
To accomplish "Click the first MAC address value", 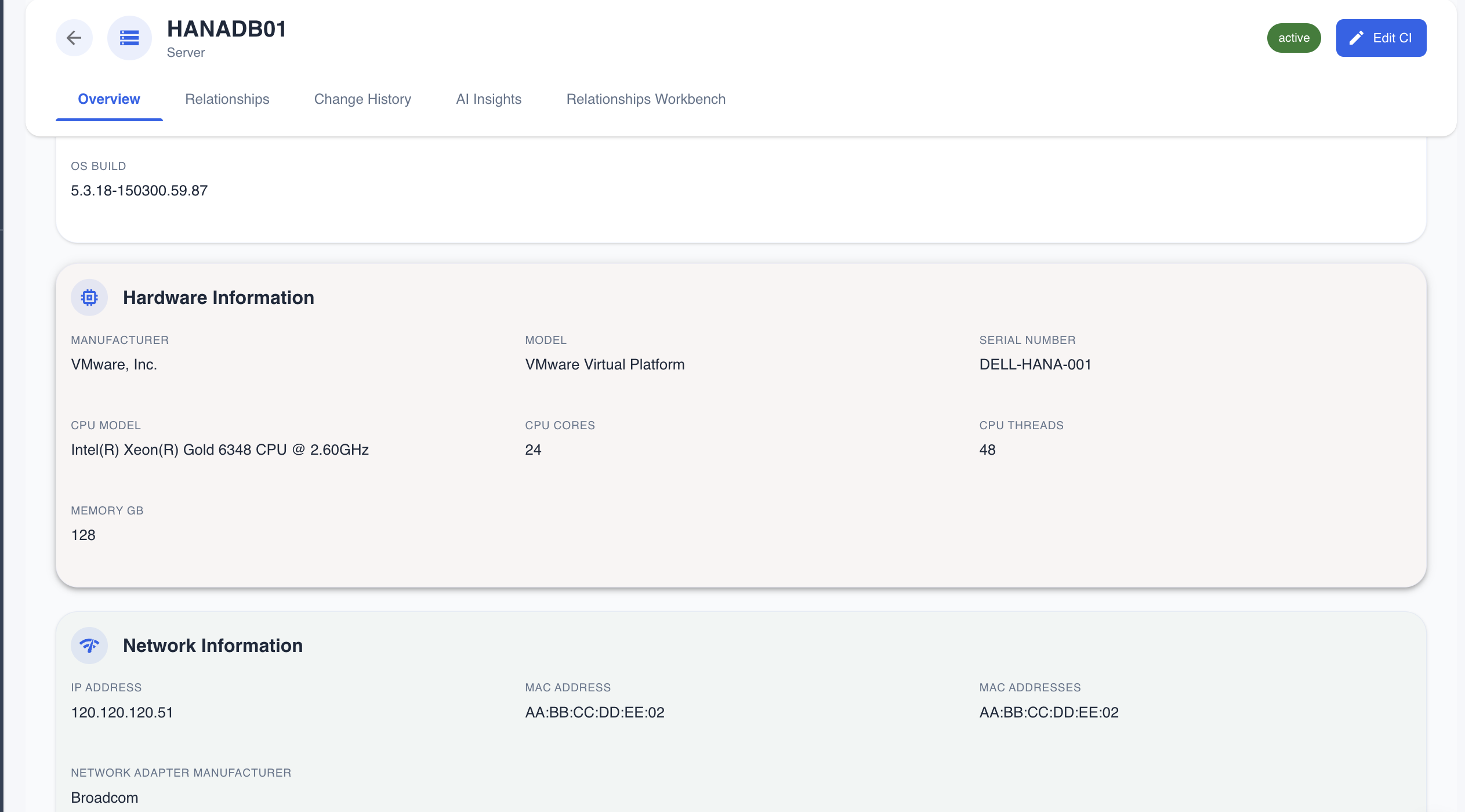I will click(594, 712).
